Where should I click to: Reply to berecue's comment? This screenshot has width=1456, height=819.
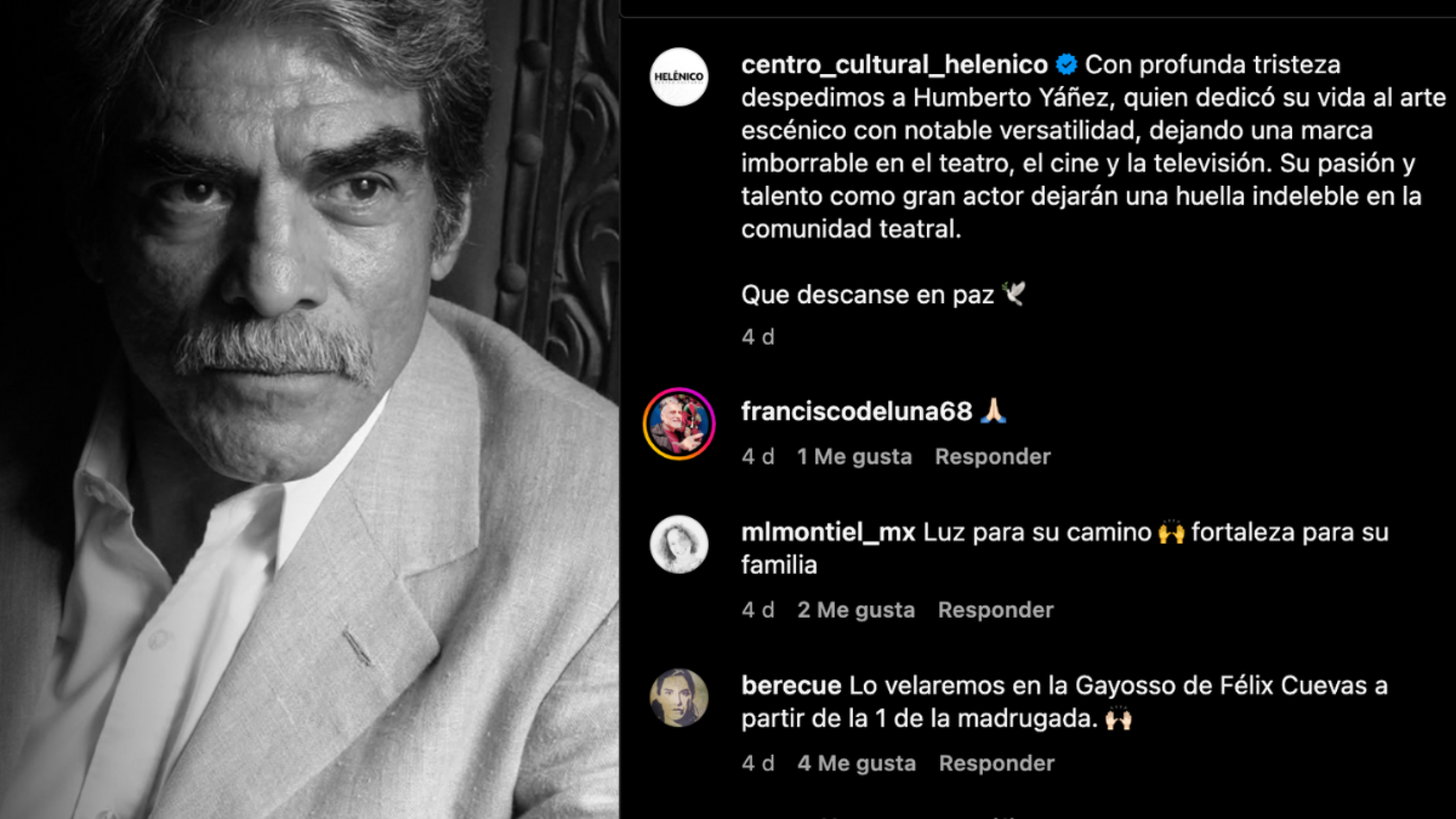coord(996,763)
